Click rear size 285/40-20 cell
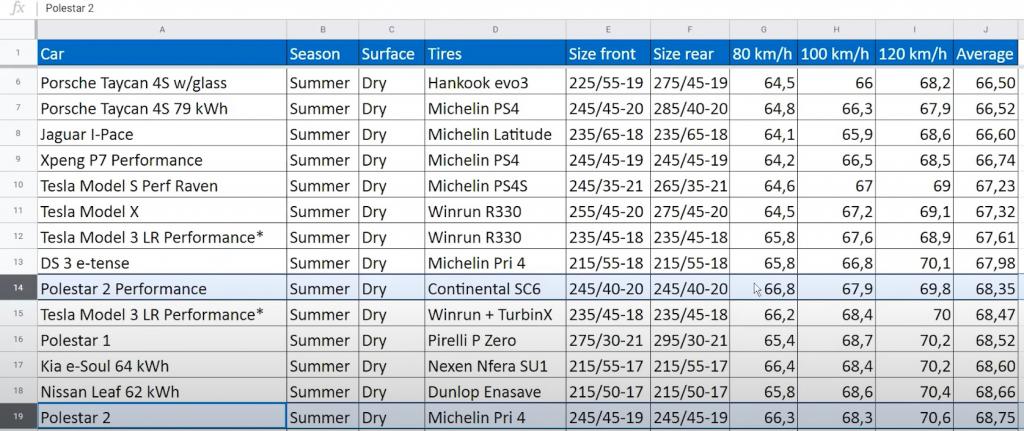1024x431 pixels. pos(690,108)
